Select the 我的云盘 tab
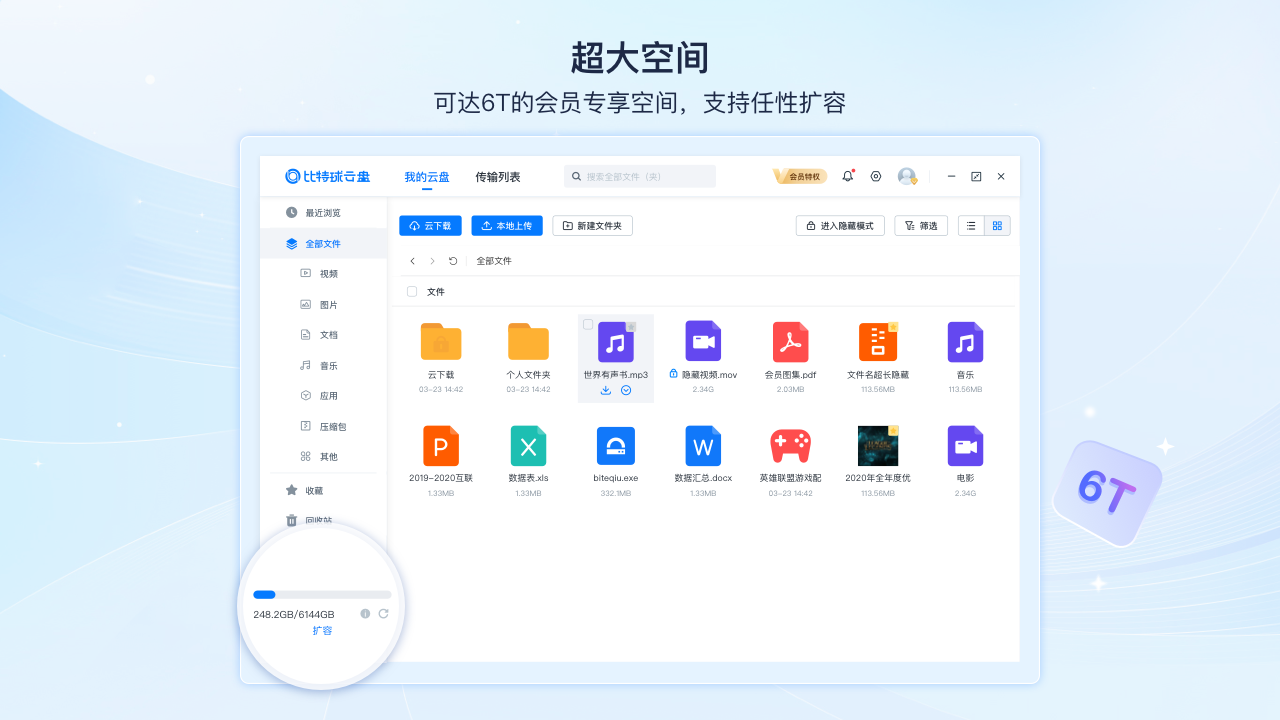This screenshot has width=1280, height=720. [x=427, y=176]
